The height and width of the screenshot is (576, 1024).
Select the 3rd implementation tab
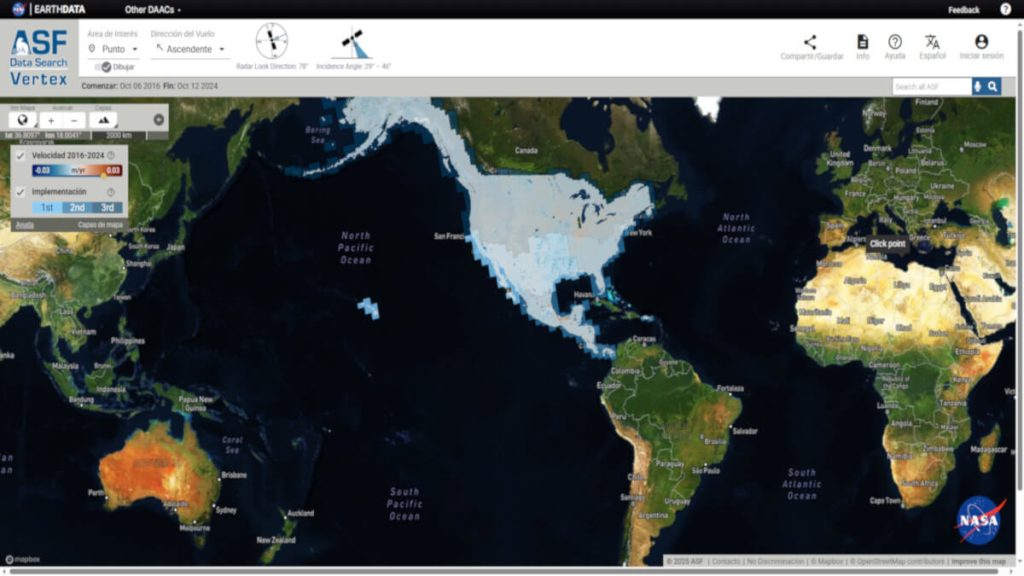(107, 208)
